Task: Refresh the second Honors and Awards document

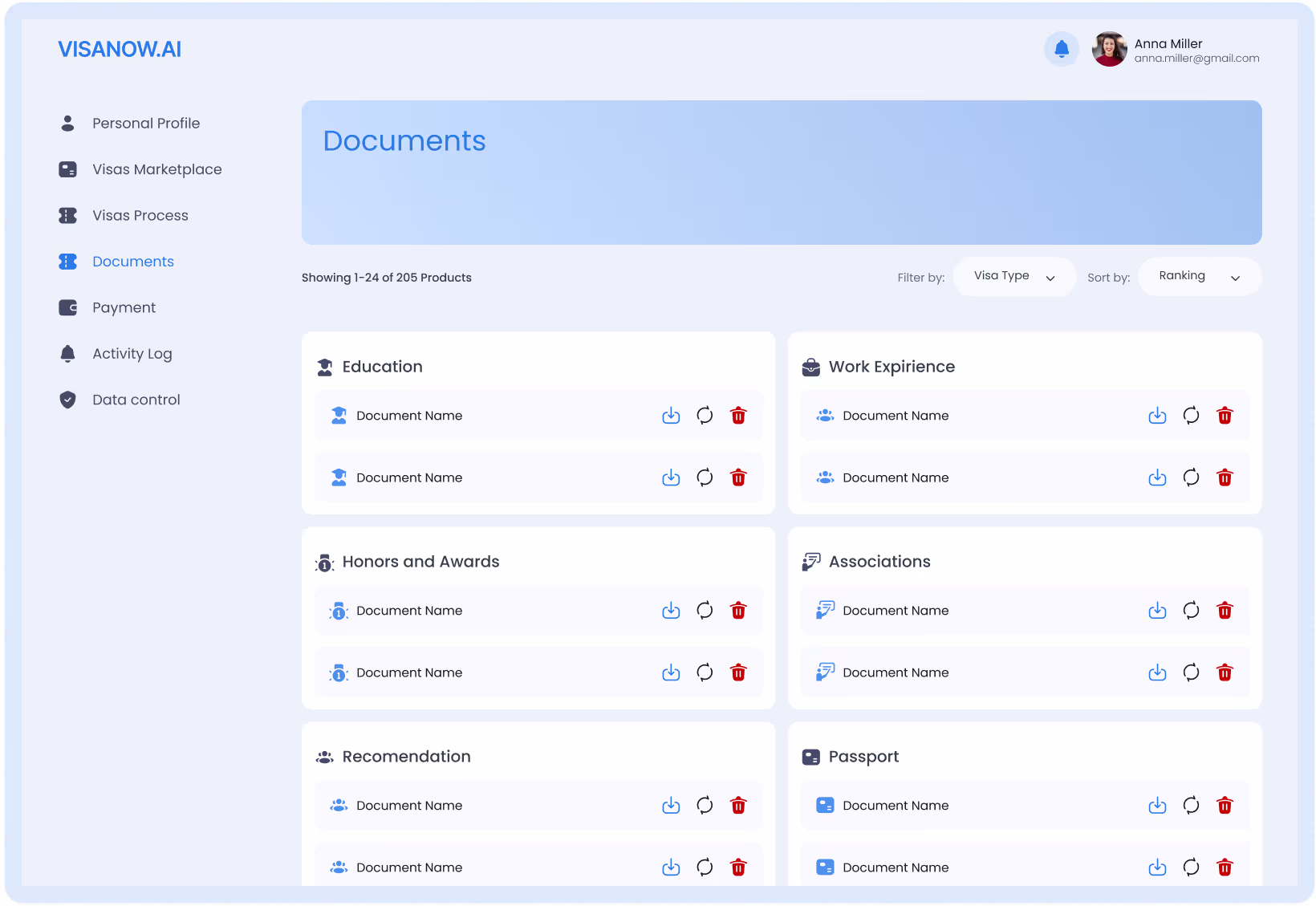Action: click(x=705, y=672)
